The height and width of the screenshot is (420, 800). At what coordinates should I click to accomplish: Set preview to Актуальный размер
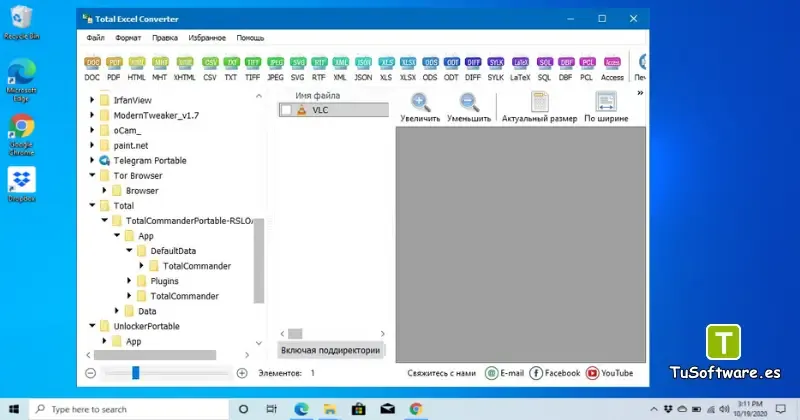point(539,107)
